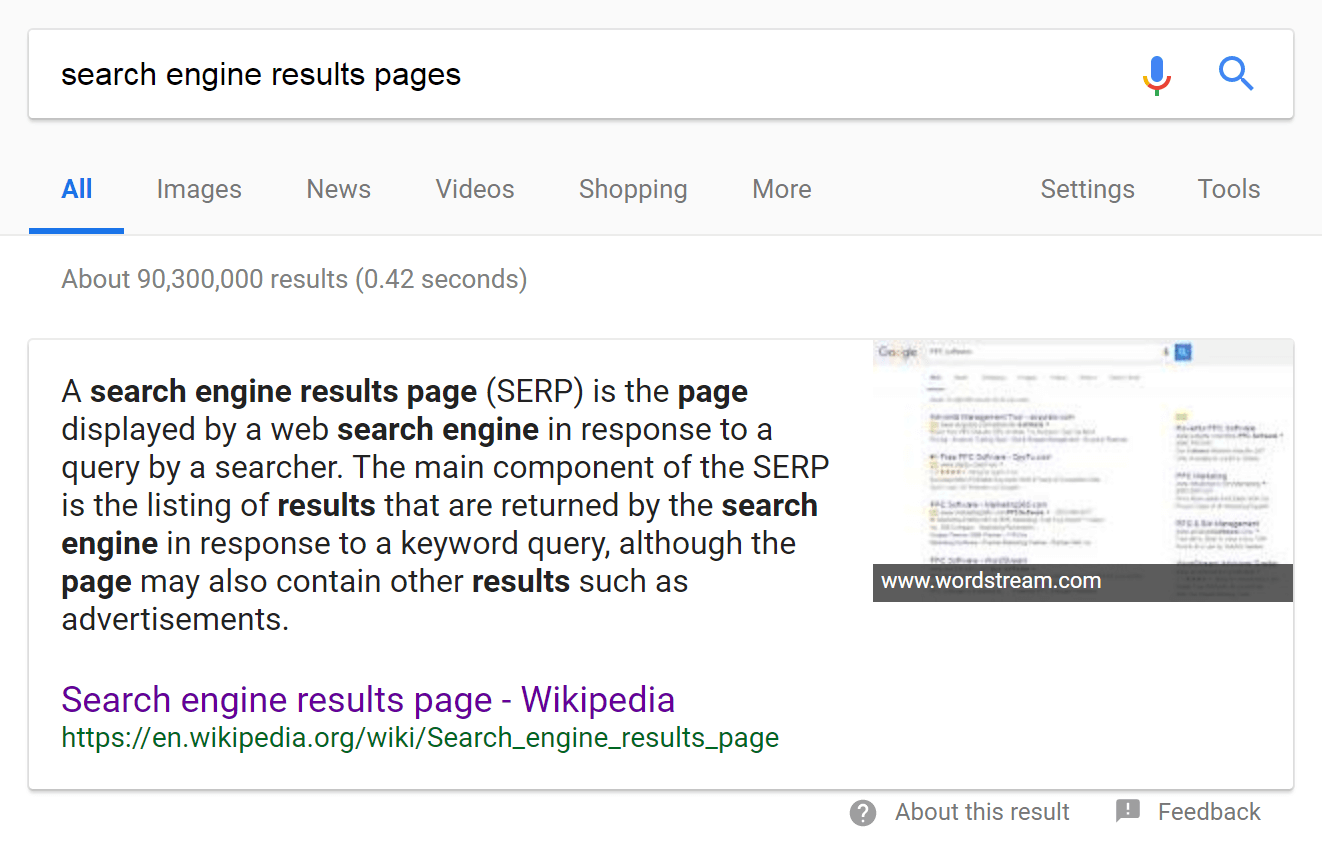
Task: Click the About this result text
Action: pyautogui.click(x=982, y=812)
